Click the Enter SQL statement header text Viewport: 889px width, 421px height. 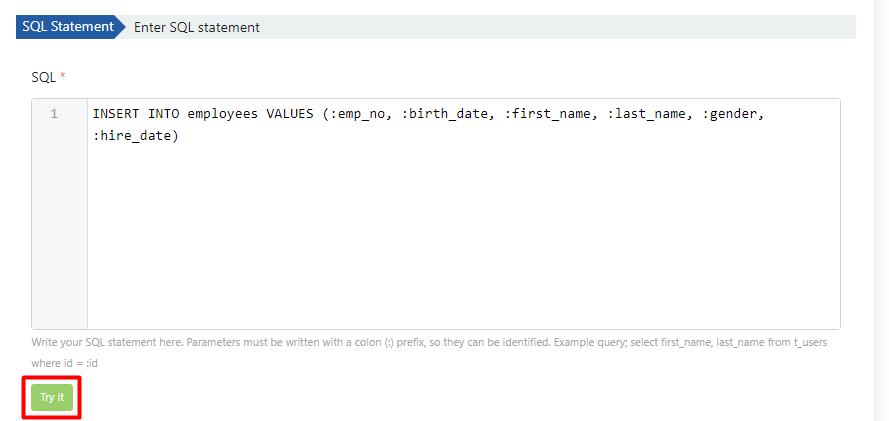point(197,27)
